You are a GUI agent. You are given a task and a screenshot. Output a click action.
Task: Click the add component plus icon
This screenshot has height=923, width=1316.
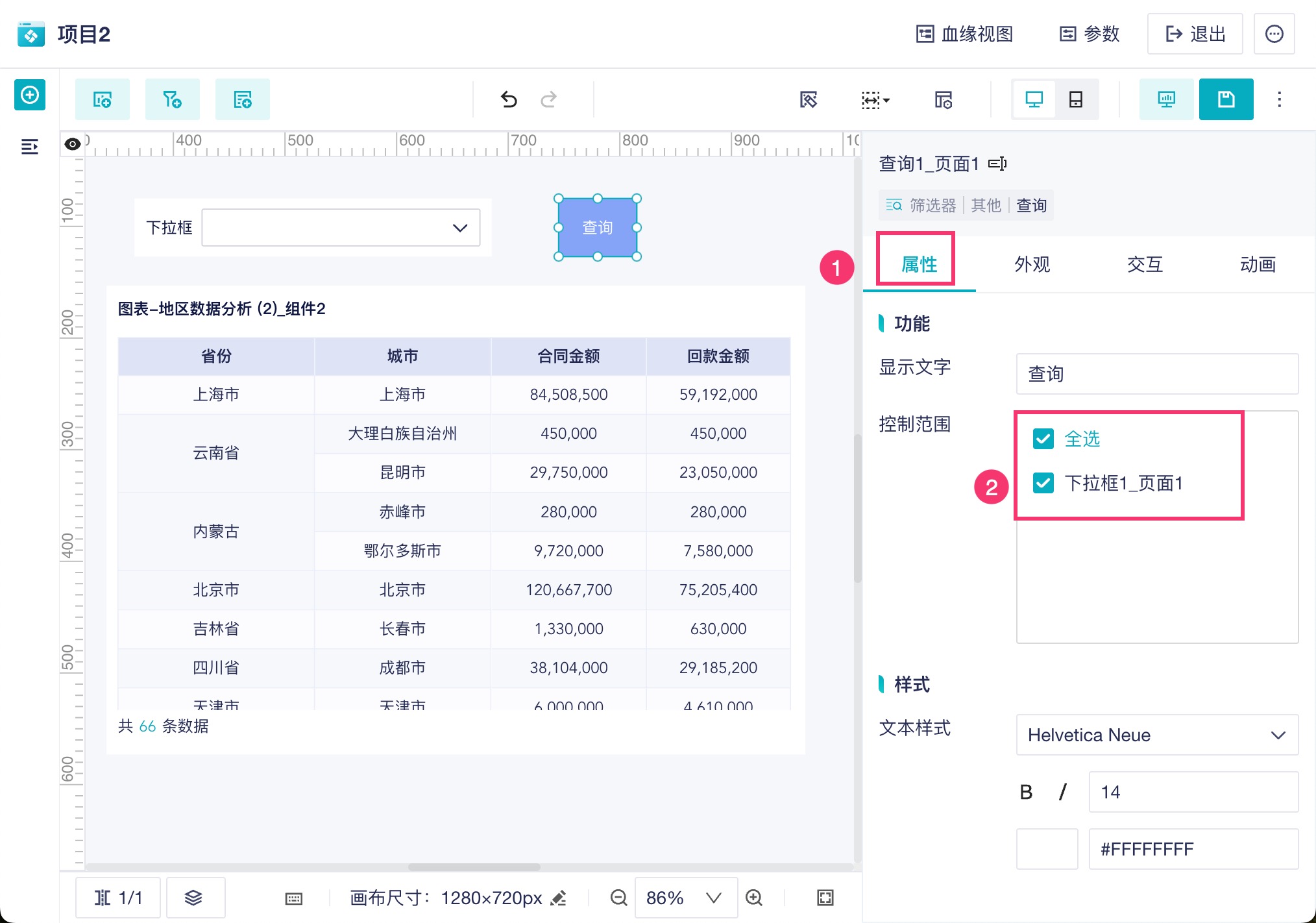[x=30, y=95]
